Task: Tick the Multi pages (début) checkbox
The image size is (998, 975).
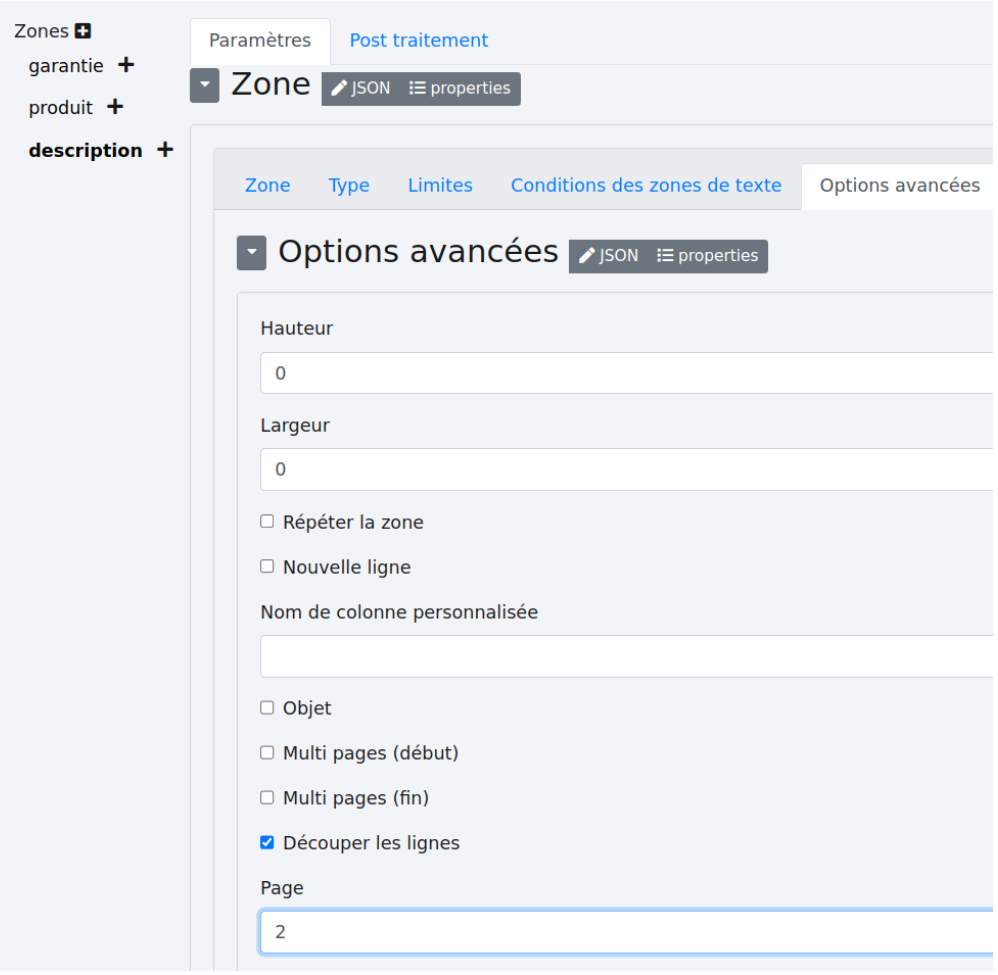Action: tap(267, 753)
